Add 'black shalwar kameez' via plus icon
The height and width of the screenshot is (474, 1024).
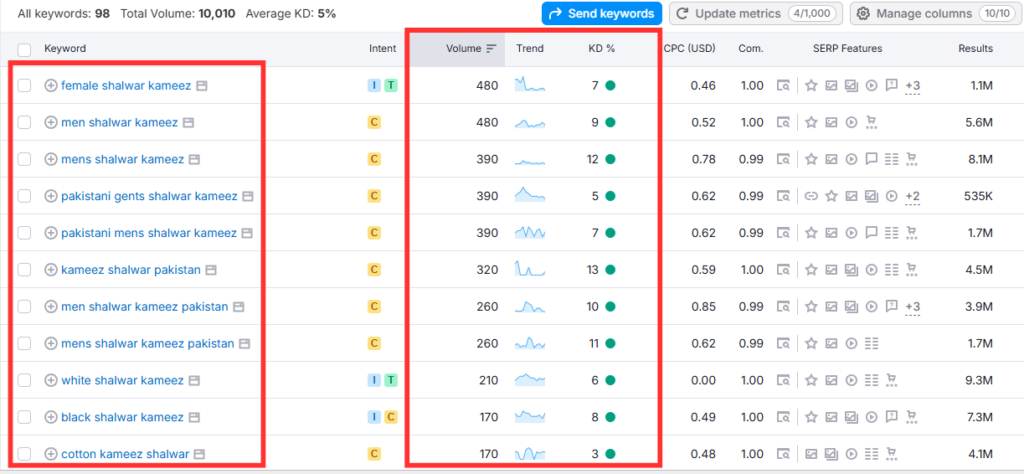pos(51,417)
